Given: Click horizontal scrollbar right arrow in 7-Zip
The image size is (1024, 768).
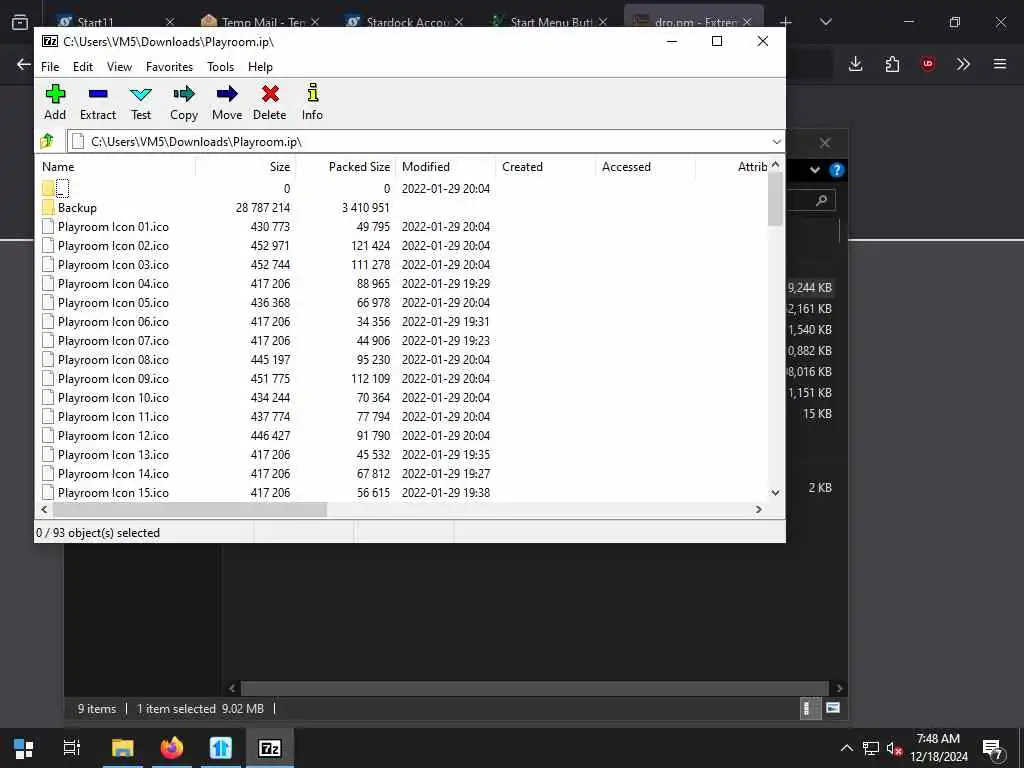Looking at the screenshot, I should [x=758, y=509].
